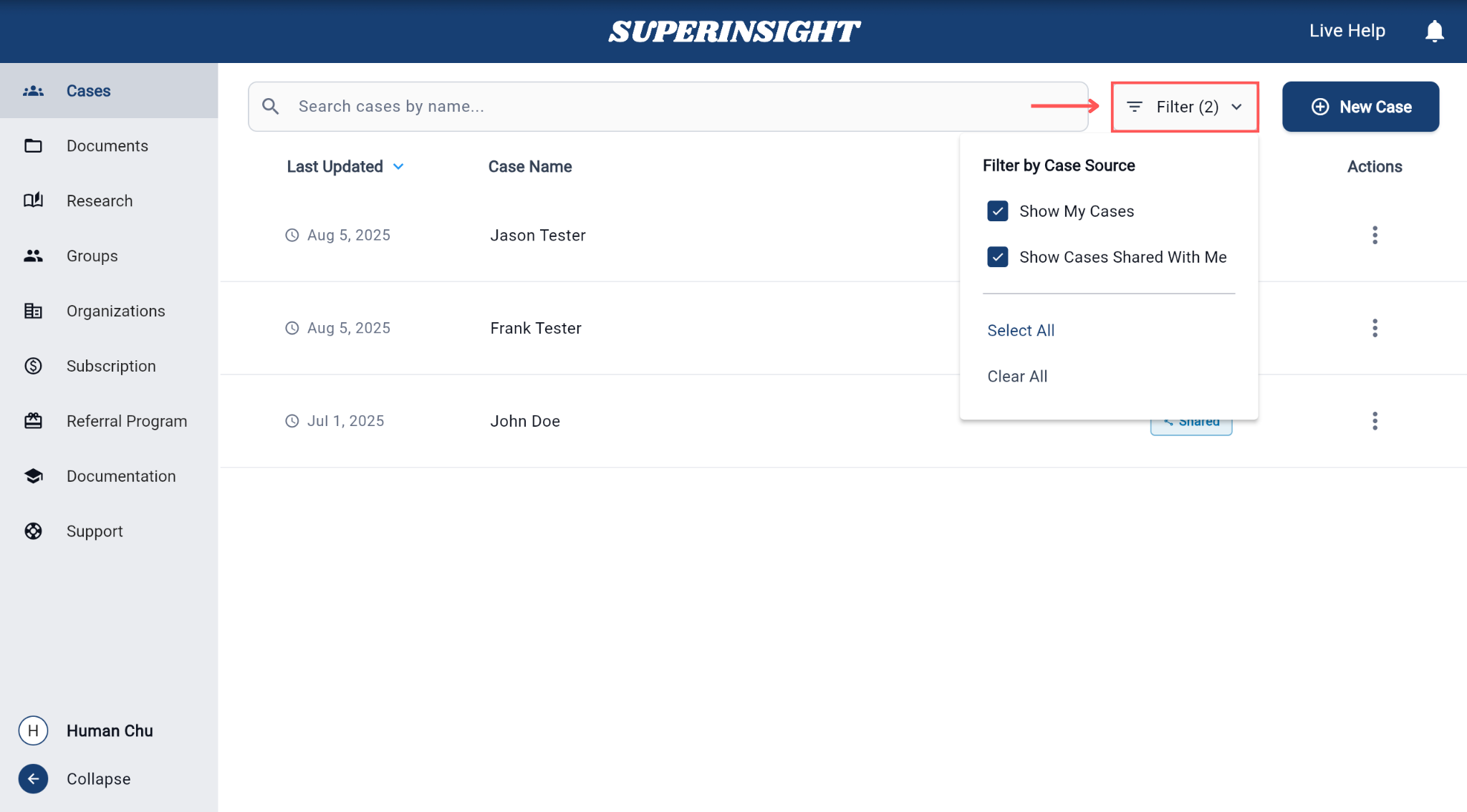Click the filter lines icon
The image size is (1467, 812).
pyautogui.click(x=1134, y=107)
